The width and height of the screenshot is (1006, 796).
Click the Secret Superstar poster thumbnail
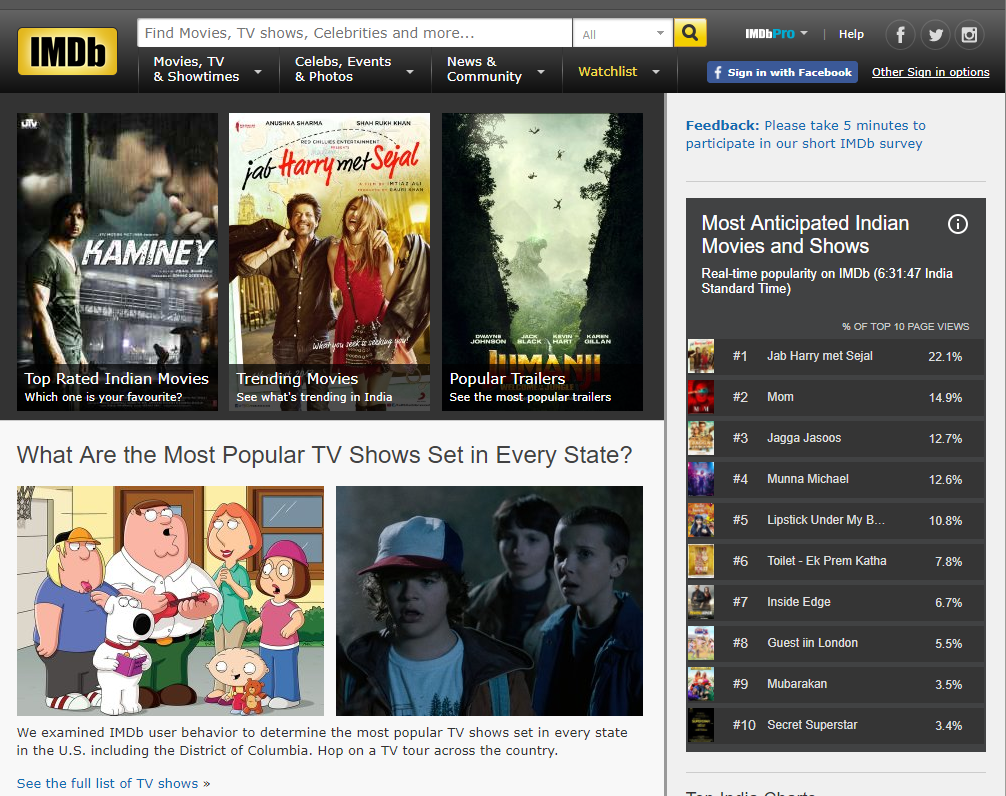point(701,725)
